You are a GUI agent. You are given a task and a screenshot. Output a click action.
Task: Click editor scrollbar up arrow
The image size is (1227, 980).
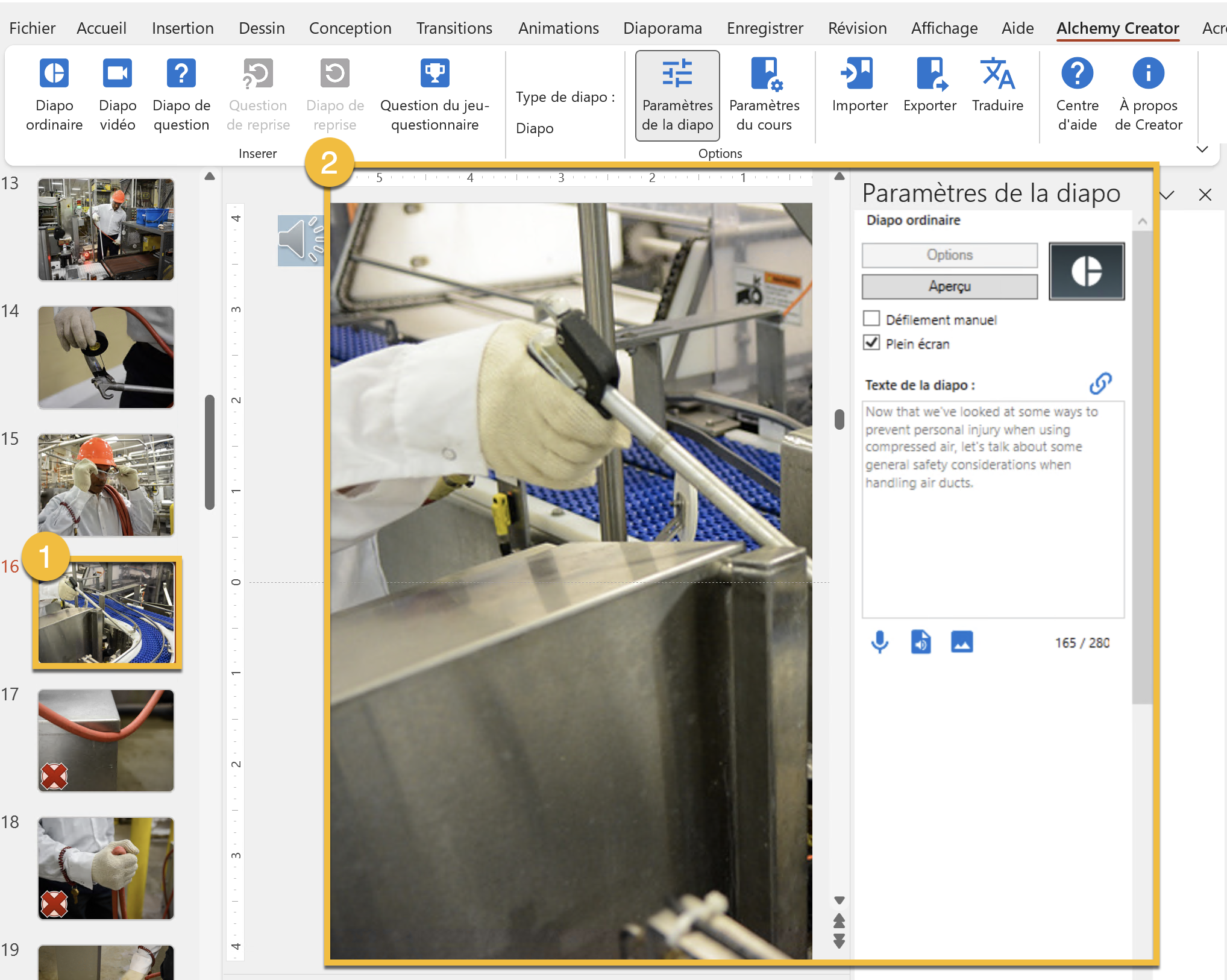[x=839, y=177]
